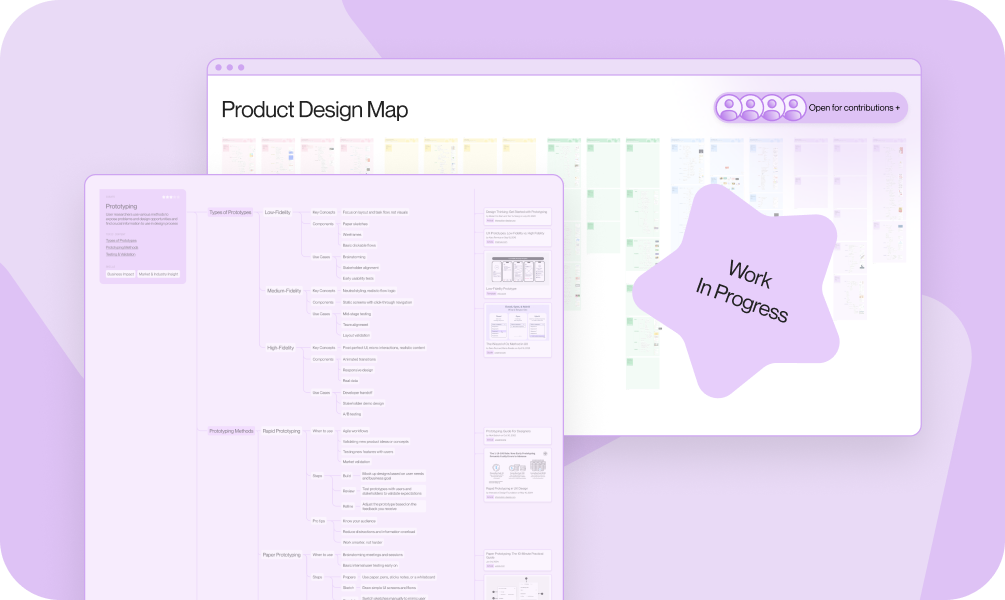Screen dimensions: 1005x600
Task: Select the Paper Prototyping node
Action: point(281,555)
